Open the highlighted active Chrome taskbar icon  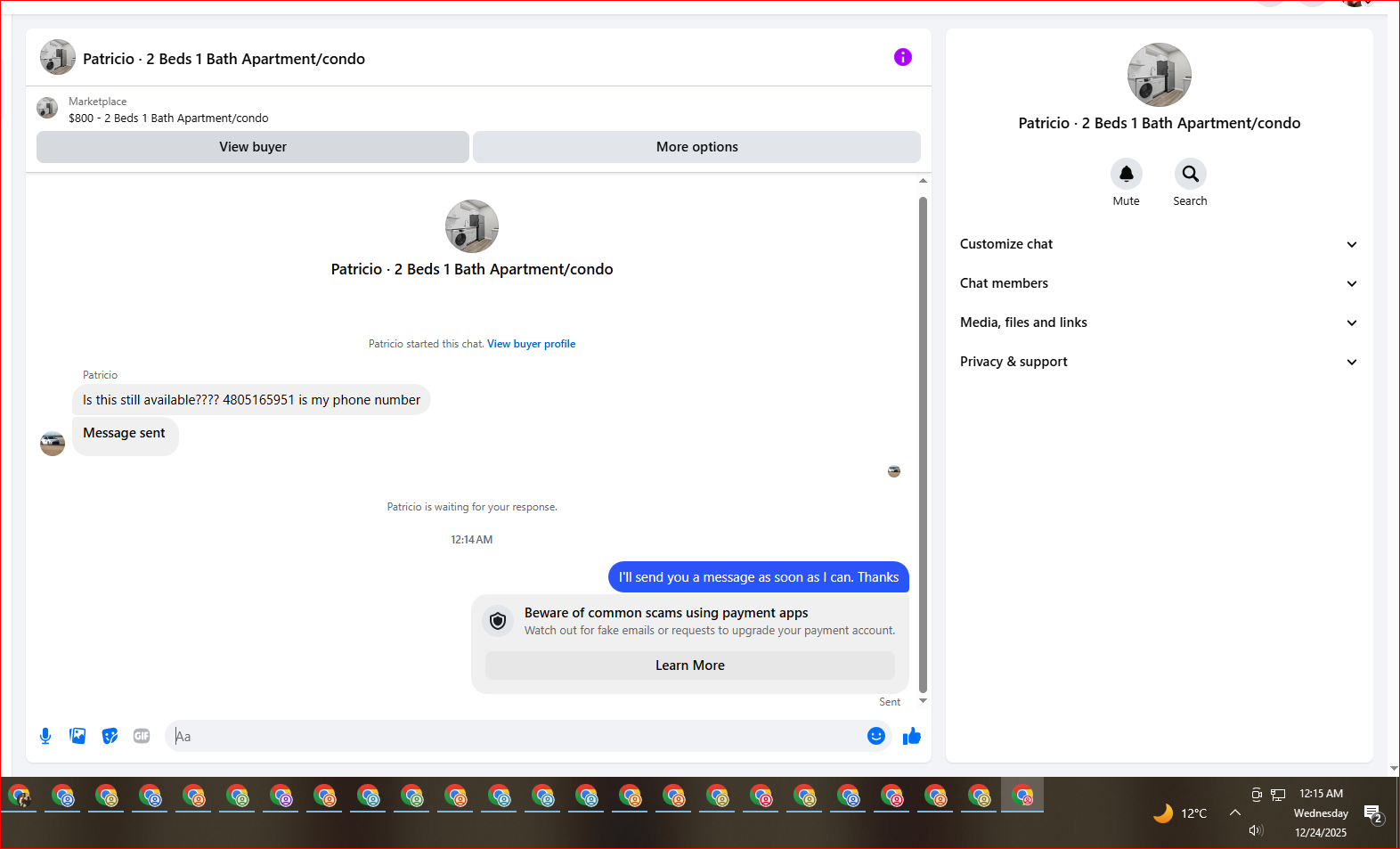point(1022,796)
